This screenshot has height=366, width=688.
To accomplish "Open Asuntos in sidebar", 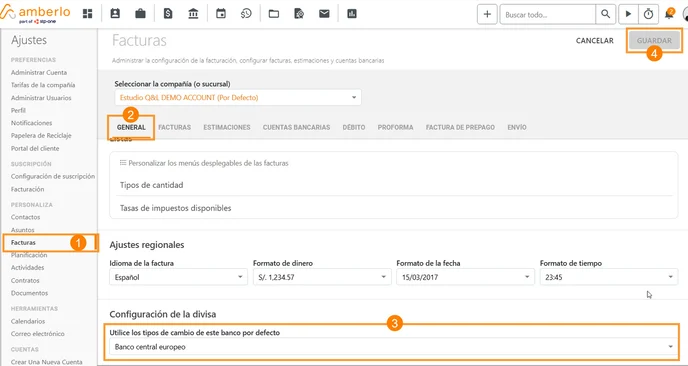I will pos(22,230).
